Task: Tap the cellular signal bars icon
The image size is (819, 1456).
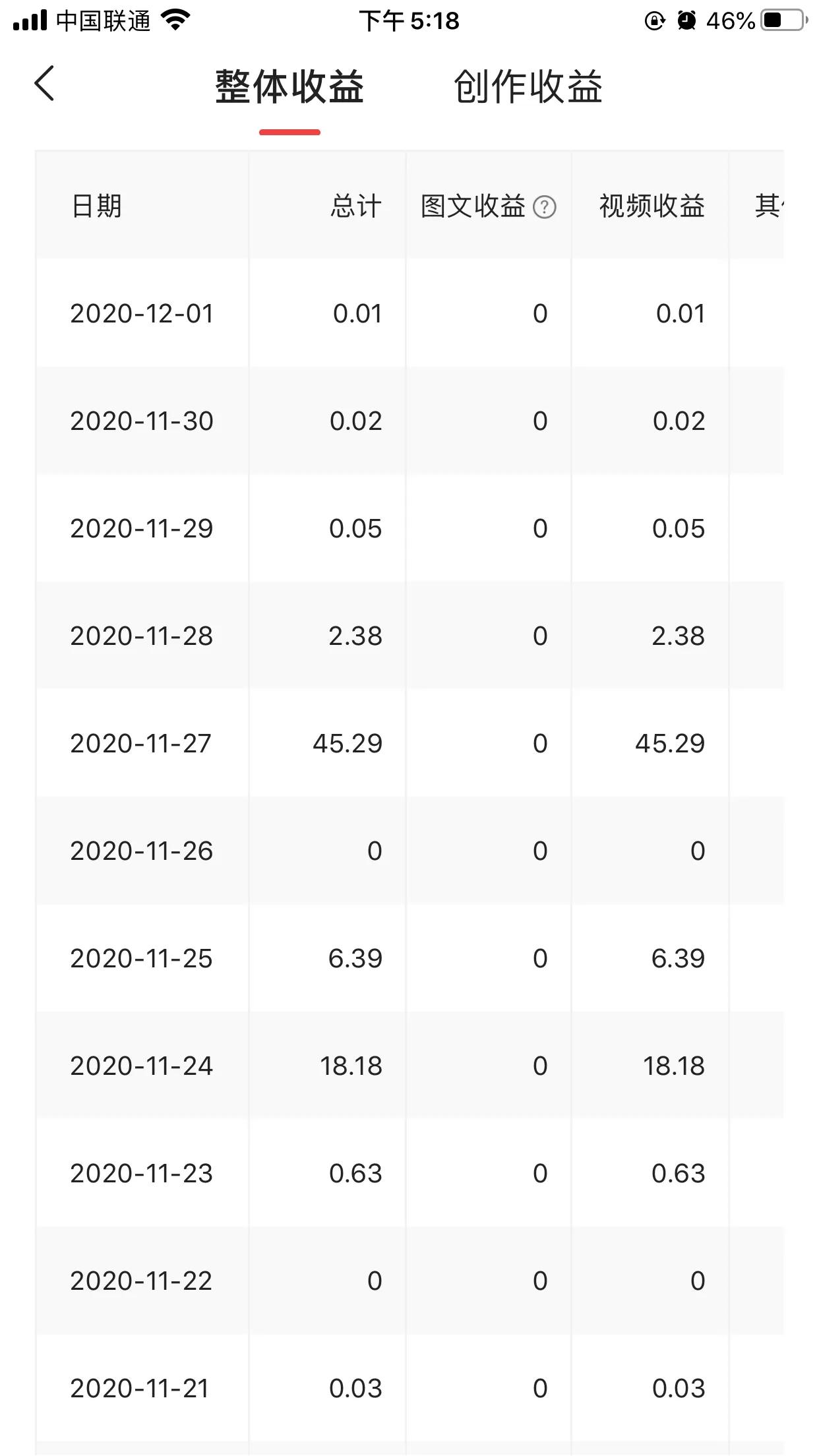Action: coord(30,21)
